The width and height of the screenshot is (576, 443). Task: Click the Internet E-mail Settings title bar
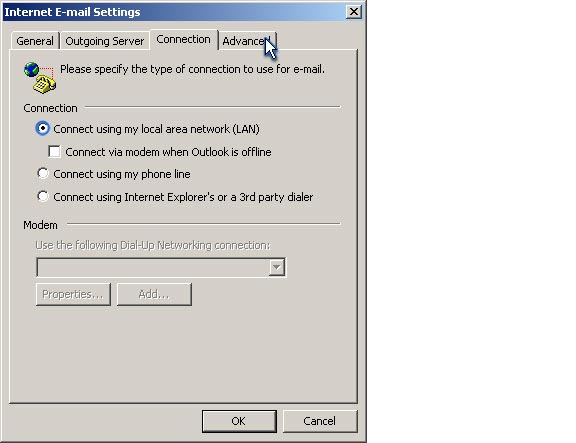174,12
